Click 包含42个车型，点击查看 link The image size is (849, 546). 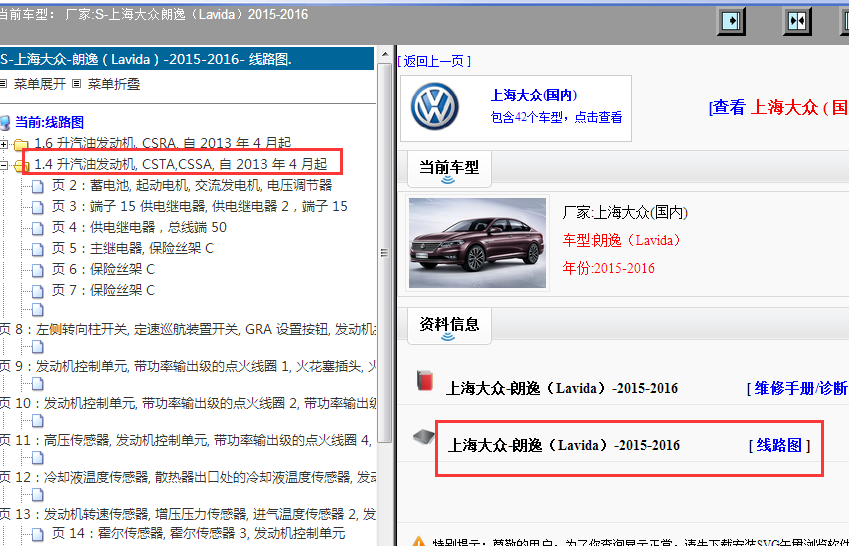pyautogui.click(x=556, y=118)
